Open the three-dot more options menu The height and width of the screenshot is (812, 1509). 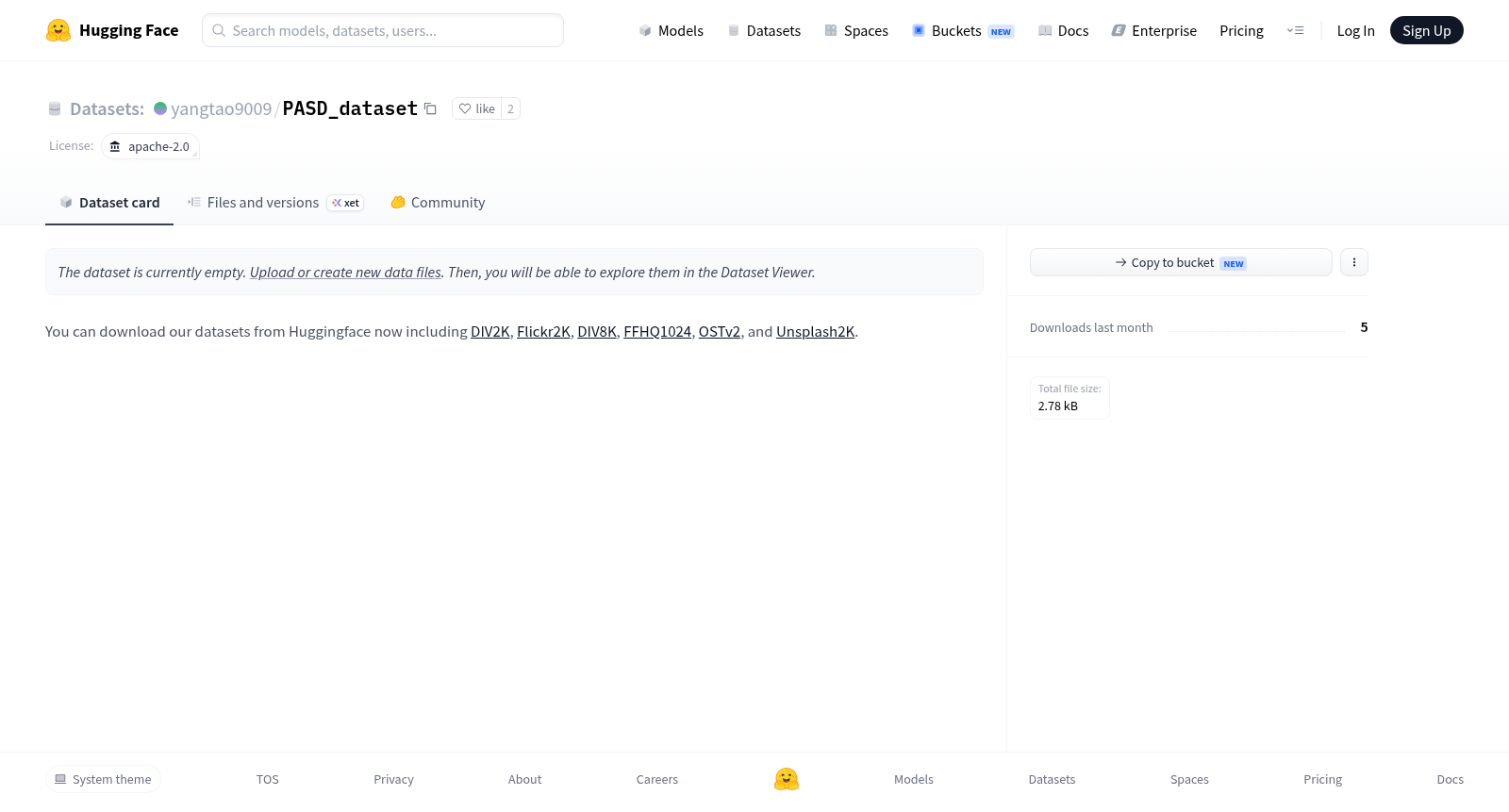1354,262
